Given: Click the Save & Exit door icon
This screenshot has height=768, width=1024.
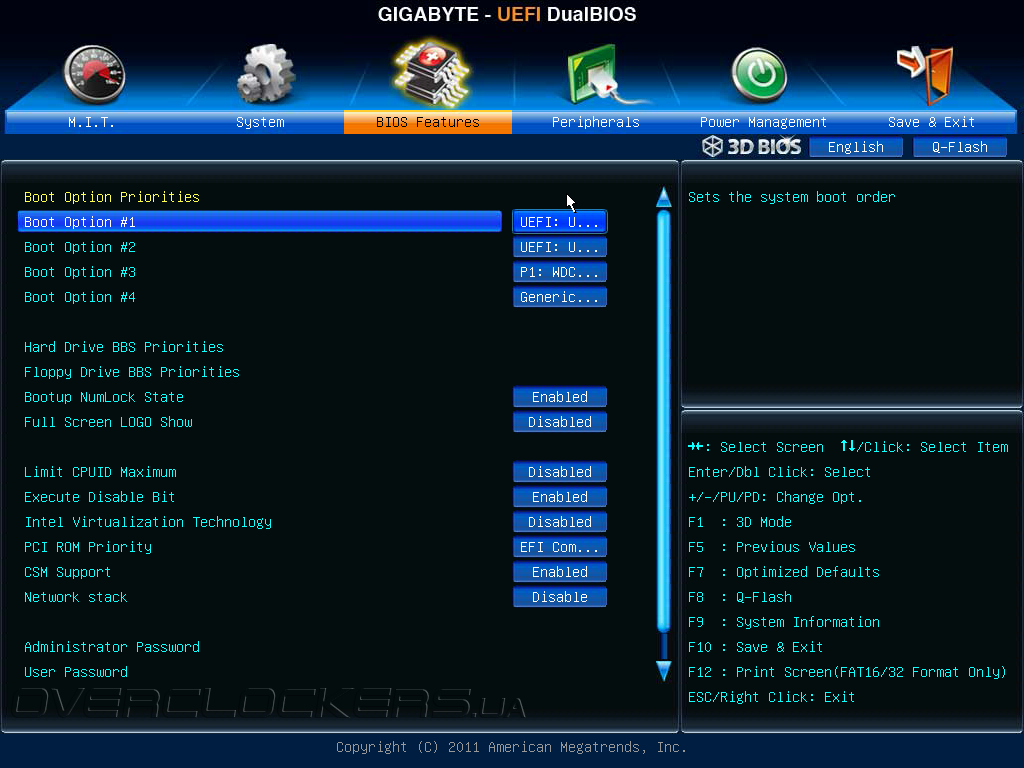Looking at the screenshot, I should pyautogui.click(x=927, y=74).
